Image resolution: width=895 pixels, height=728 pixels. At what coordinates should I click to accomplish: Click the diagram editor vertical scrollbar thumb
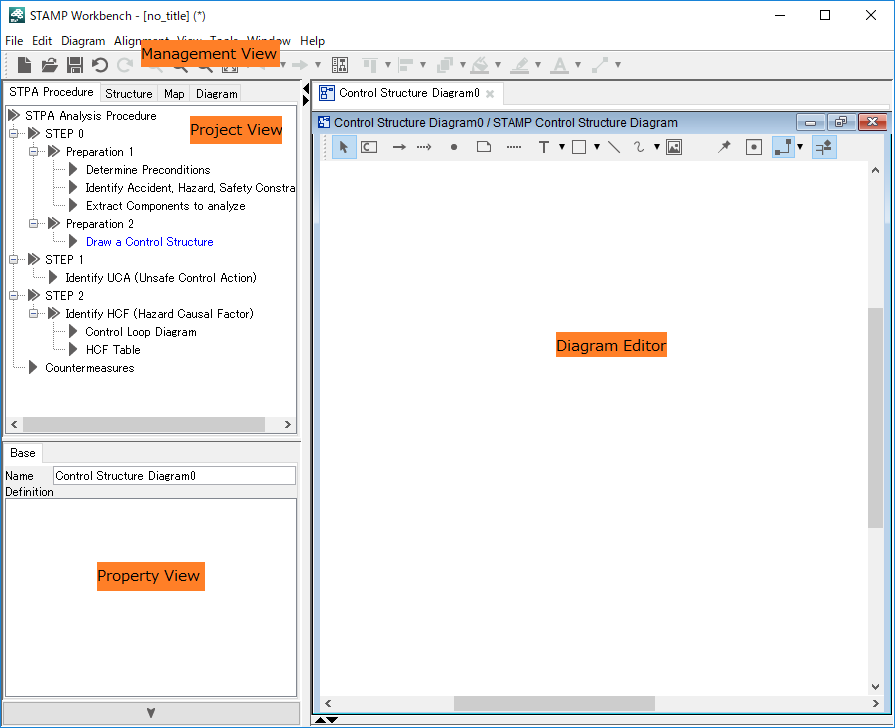click(x=875, y=418)
